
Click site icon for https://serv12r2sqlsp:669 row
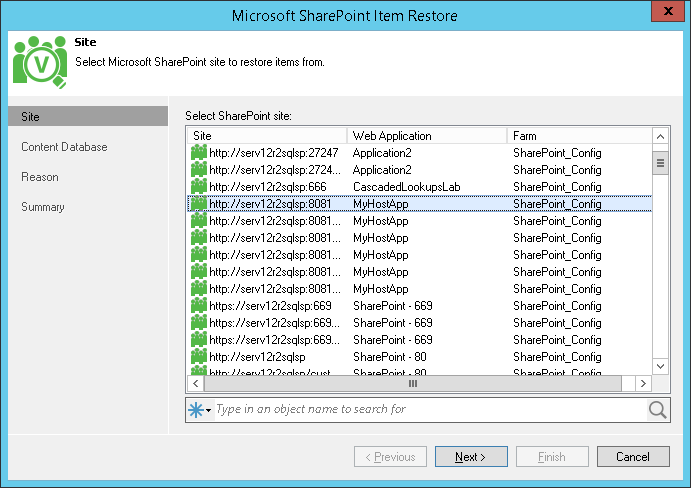coord(199,305)
